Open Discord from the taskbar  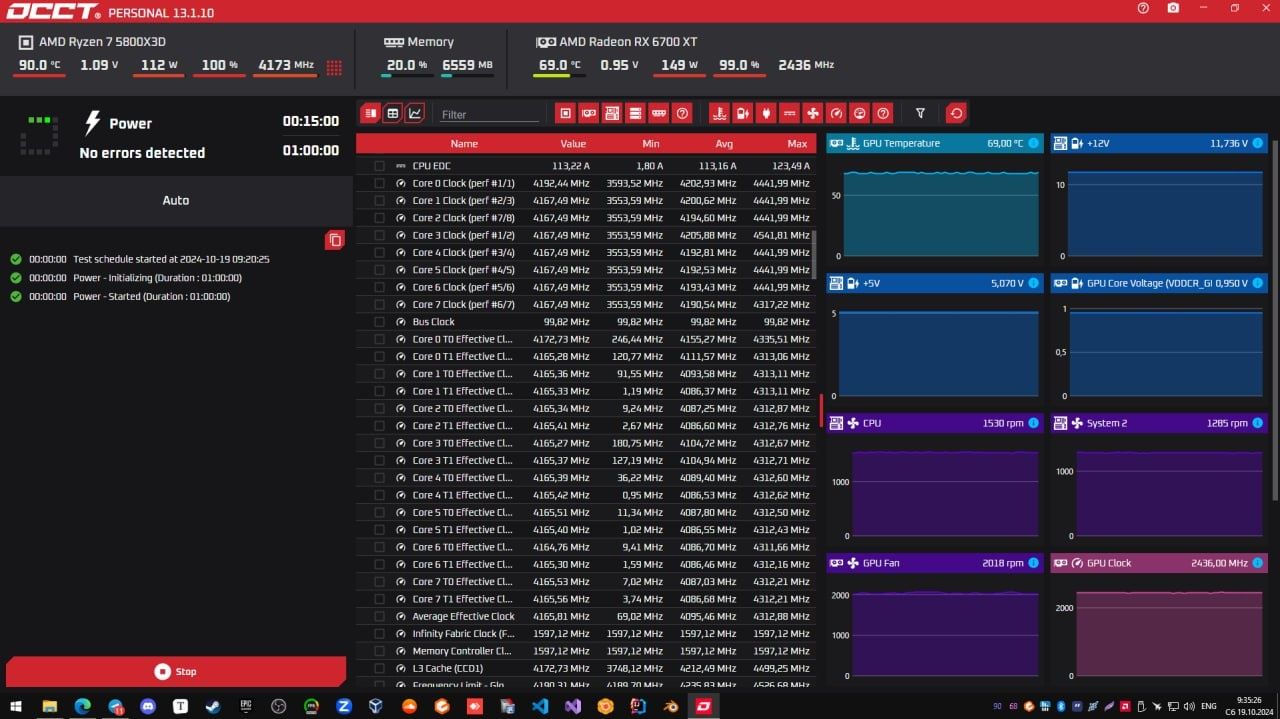coord(148,706)
